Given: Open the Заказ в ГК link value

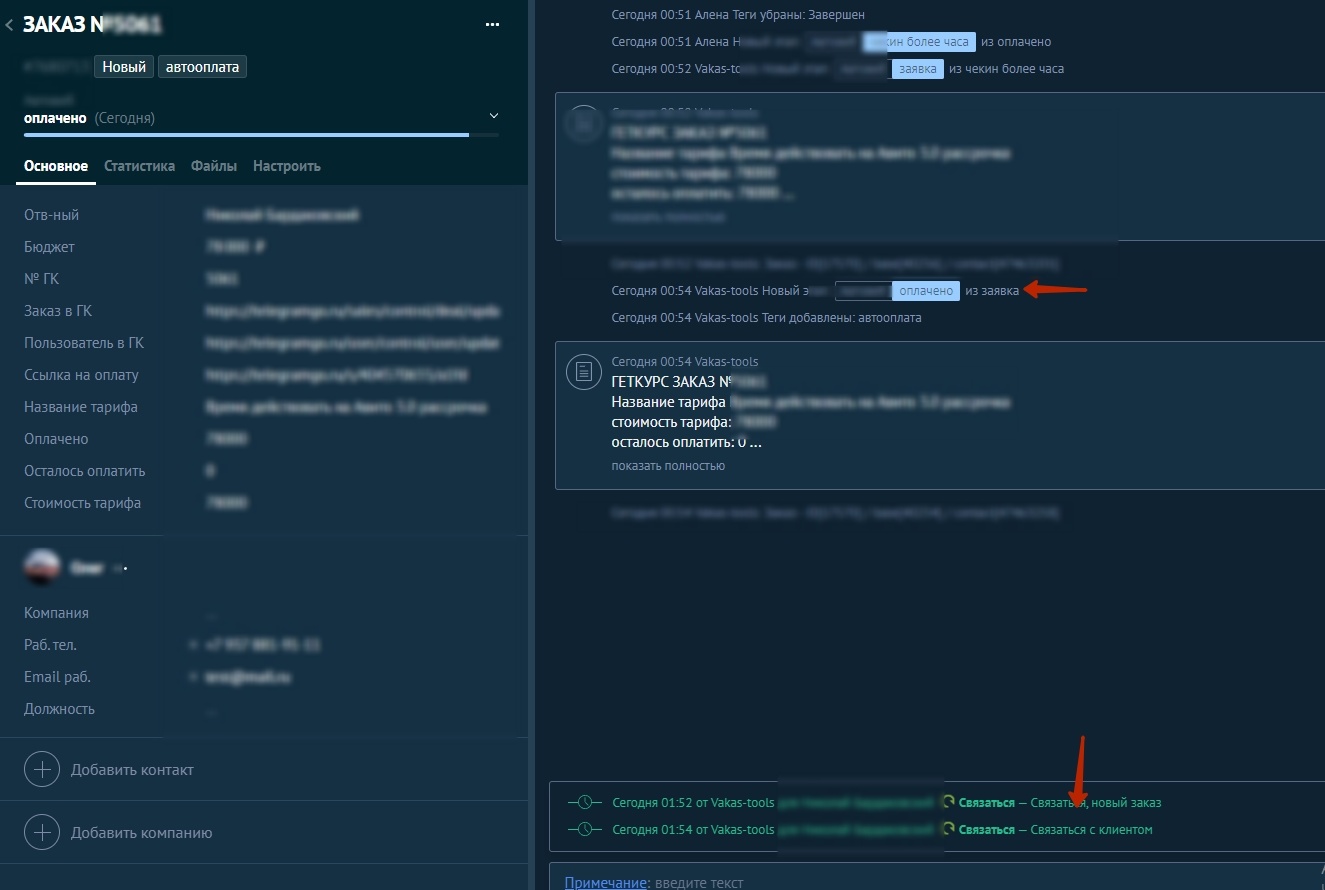Looking at the screenshot, I should [x=352, y=311].
